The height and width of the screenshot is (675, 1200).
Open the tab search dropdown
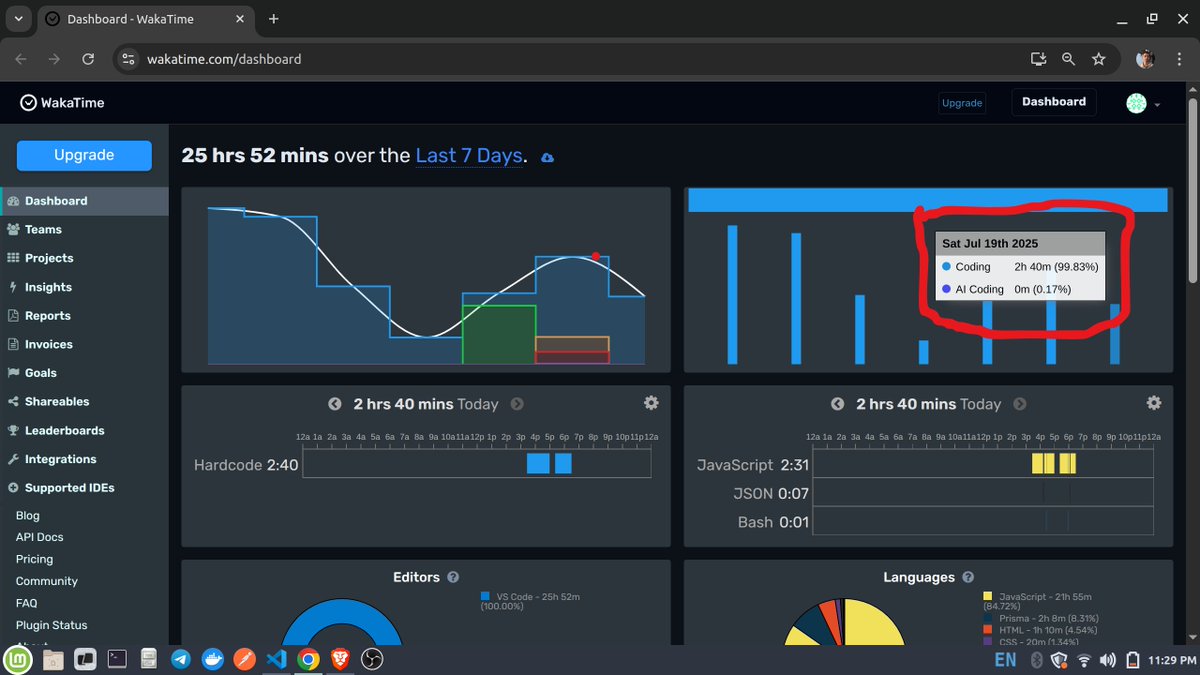[x=18, y=19]
